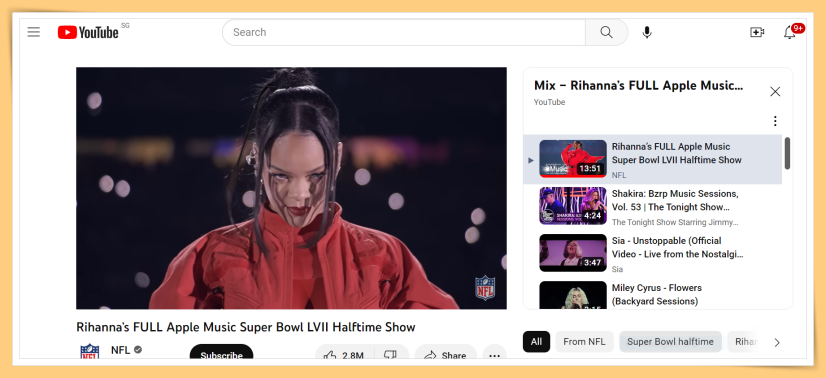
Task: Subscribe to the NFL channel
Action: click(221, 354)
